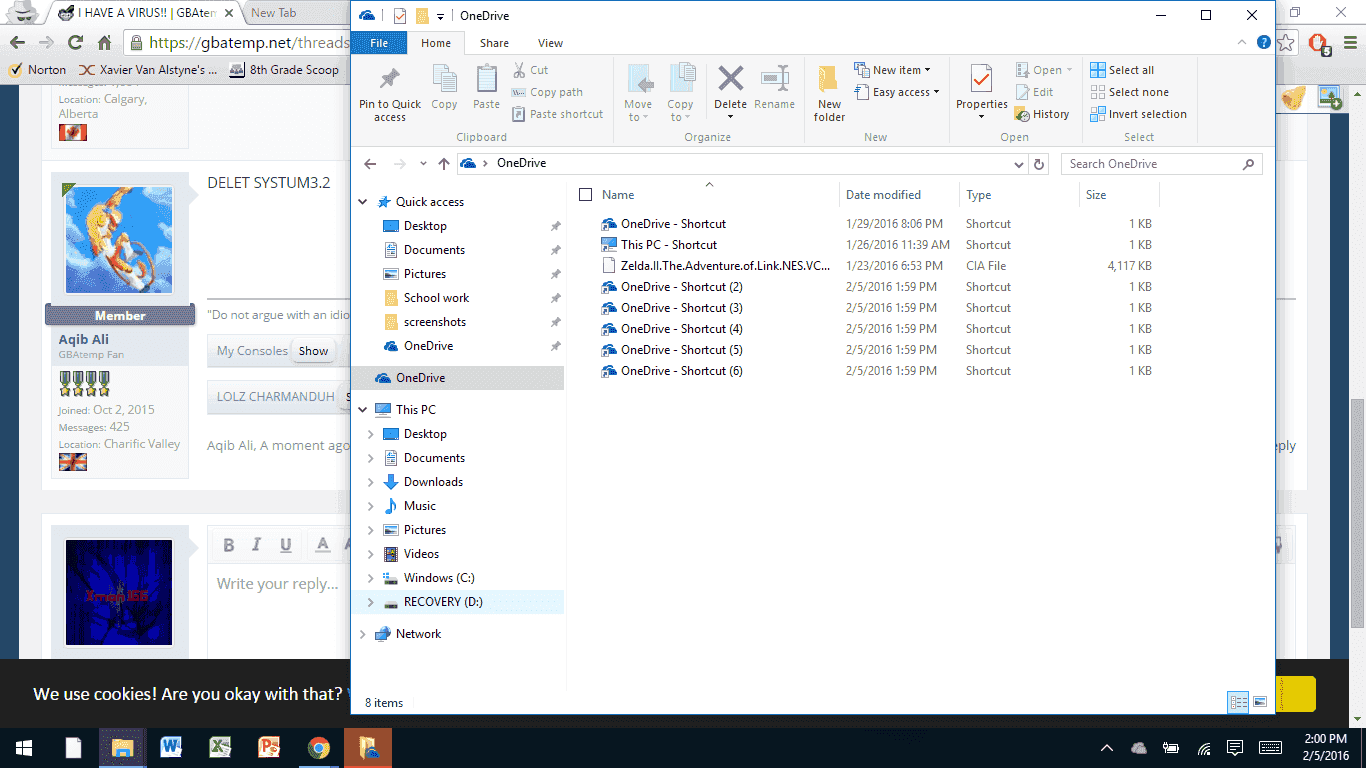Screen dimensions: 1366x768
Task: Open Chrome from the taskbar
Action: 318,747
